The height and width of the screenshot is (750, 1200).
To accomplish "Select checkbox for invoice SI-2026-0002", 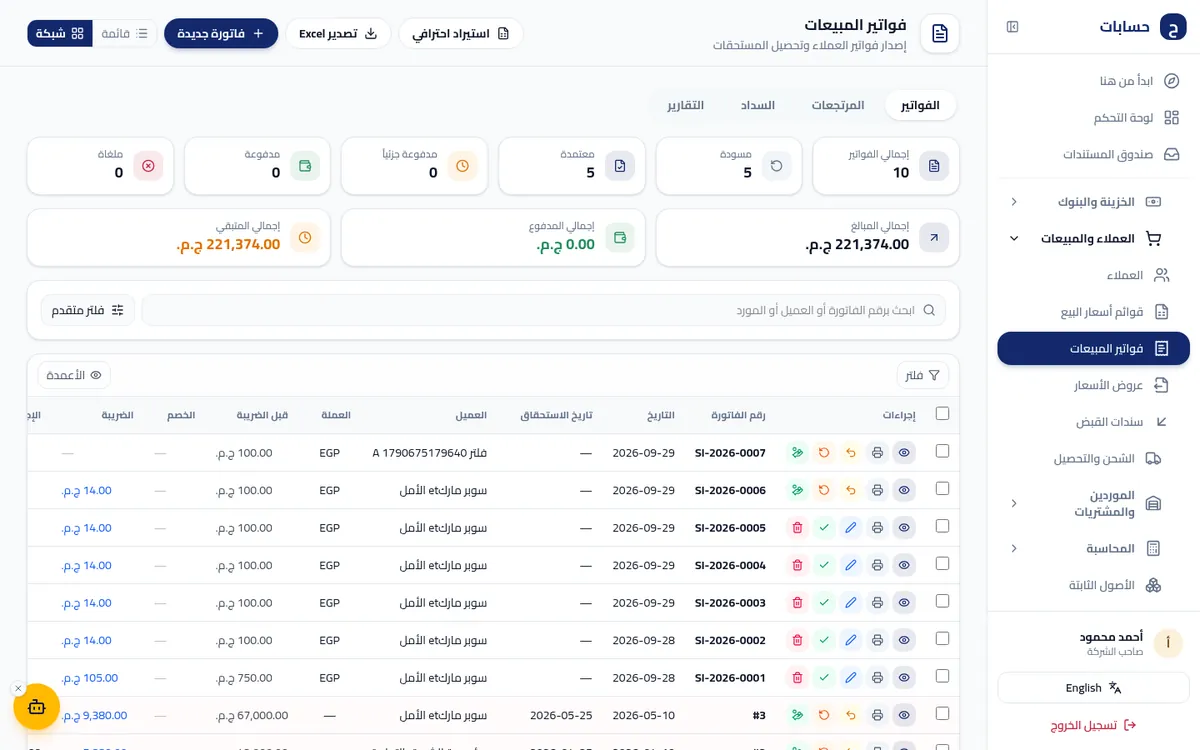I will [942, 638].
